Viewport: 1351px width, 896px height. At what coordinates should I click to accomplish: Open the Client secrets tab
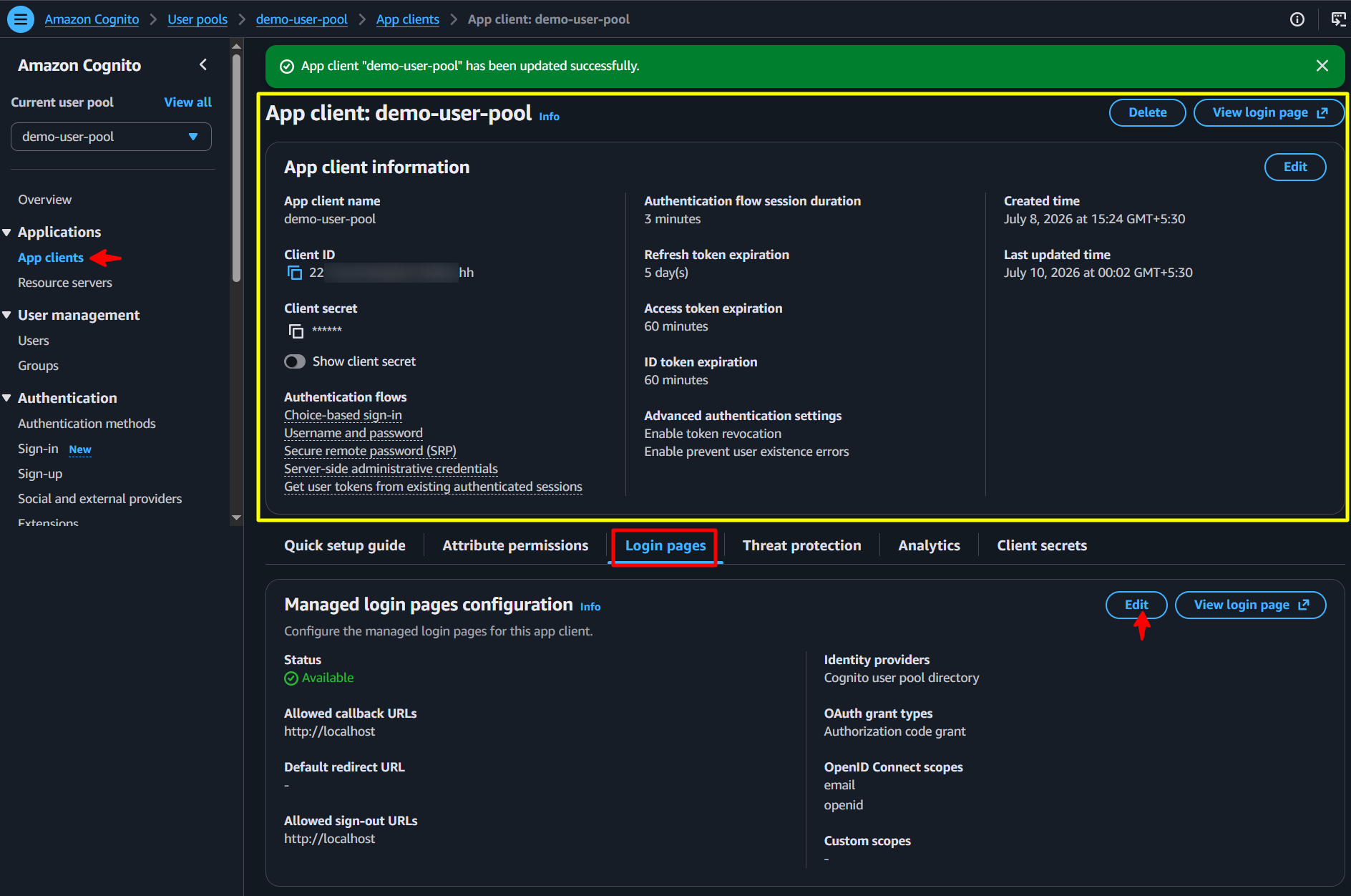click(1042, 545)
